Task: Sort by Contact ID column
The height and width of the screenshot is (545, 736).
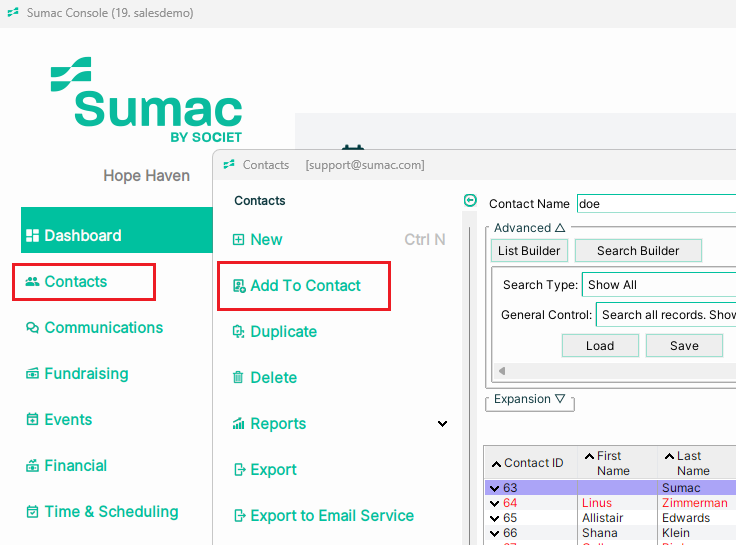Action: [531, 463]
